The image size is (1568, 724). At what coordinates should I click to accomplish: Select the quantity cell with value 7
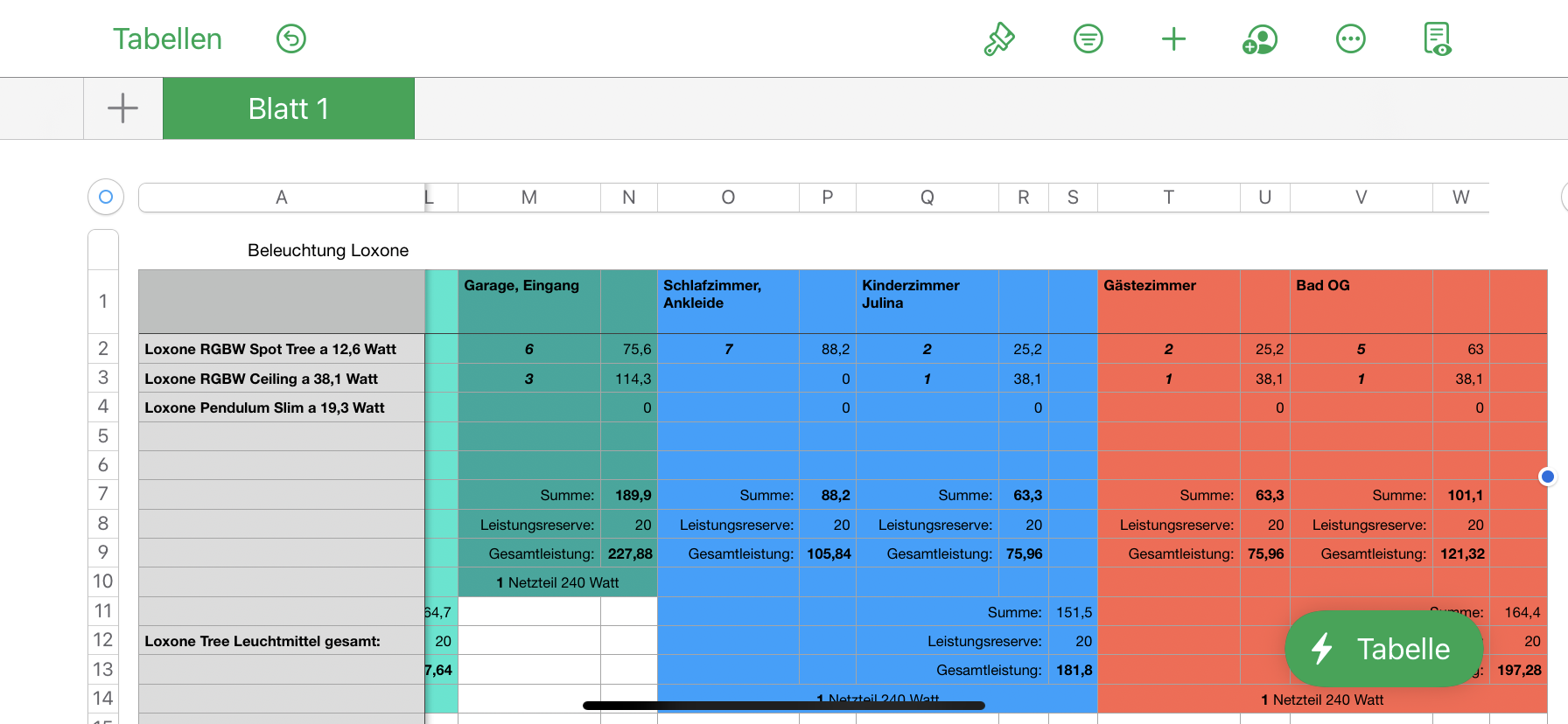point(728,349)
